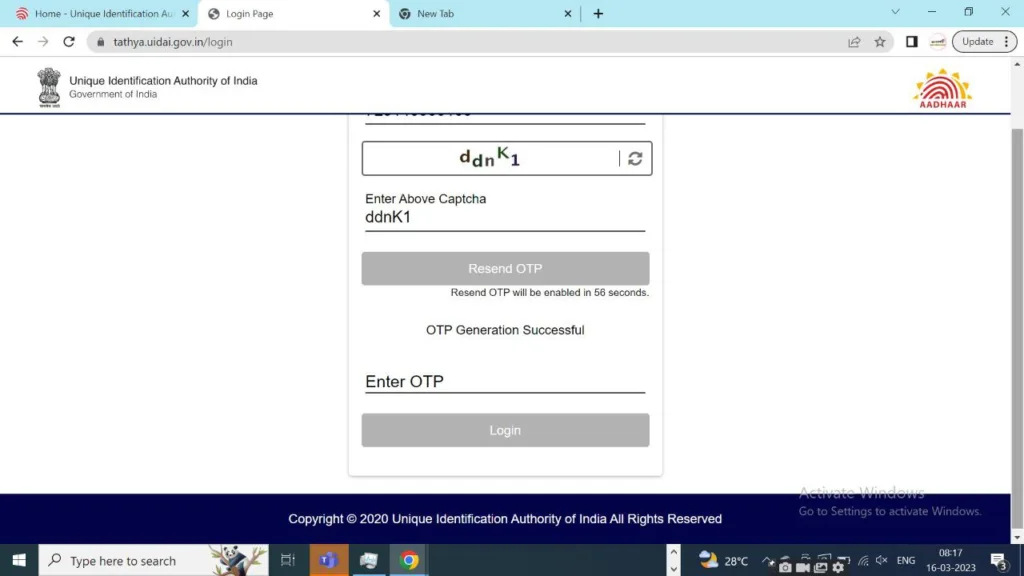Open Microsoft Teams from the taskbar
The width and height of the screenshot is (1024, 576).
327,560
